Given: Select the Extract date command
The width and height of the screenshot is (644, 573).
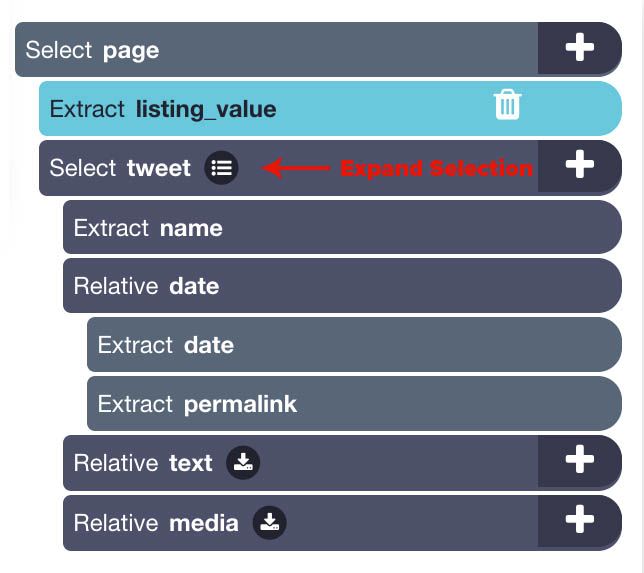Looking at the screenshot, I should click(354, 345).
